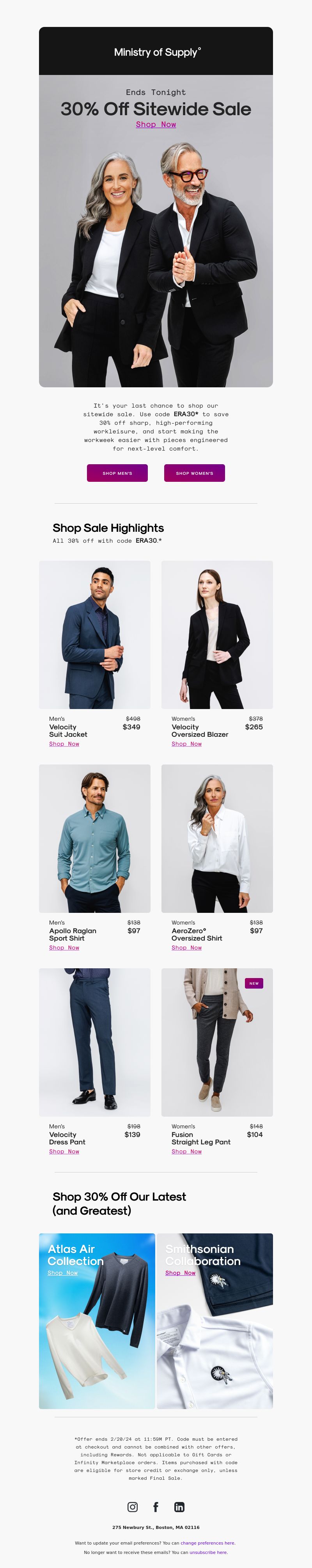Click Shop Now under Sitewide Sale headline
The image size is (312, 1568).
[156, 124]
